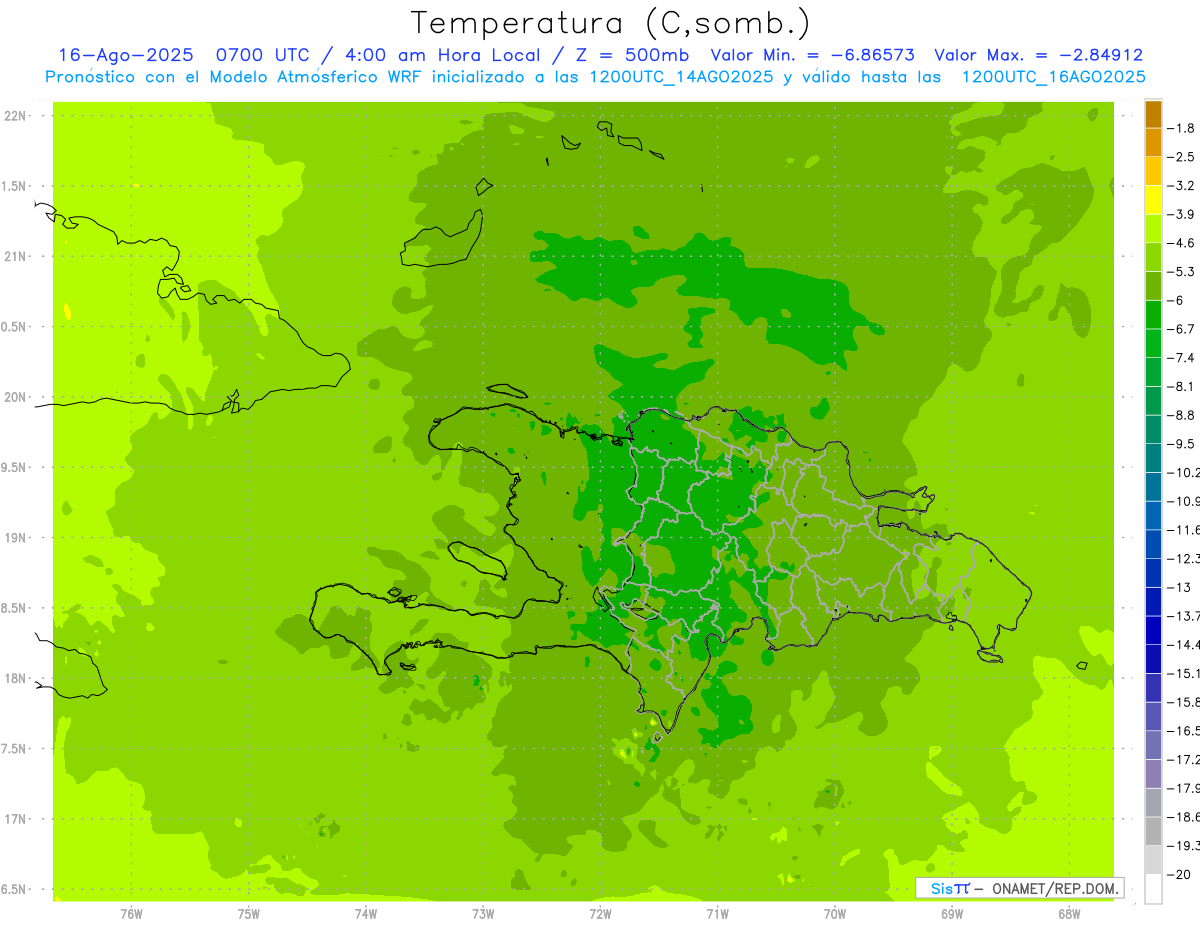
Task: Click the '9.5N' latitude axis label
Action: [15, 468]
